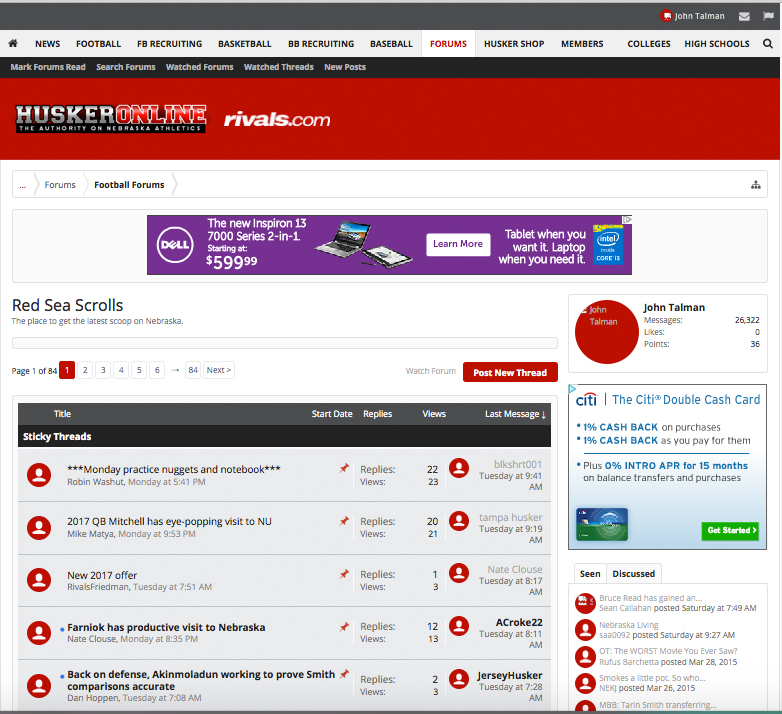Open the MEMBERS menu item

(582, 44)
